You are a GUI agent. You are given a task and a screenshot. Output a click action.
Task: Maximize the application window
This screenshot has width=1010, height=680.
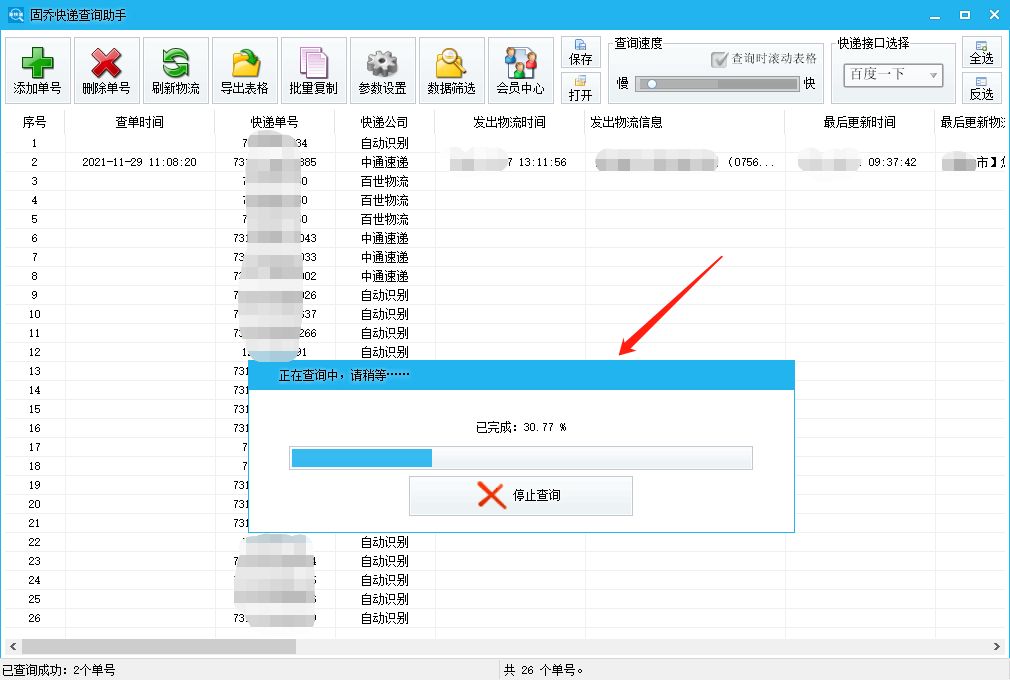tap(965, 15)
